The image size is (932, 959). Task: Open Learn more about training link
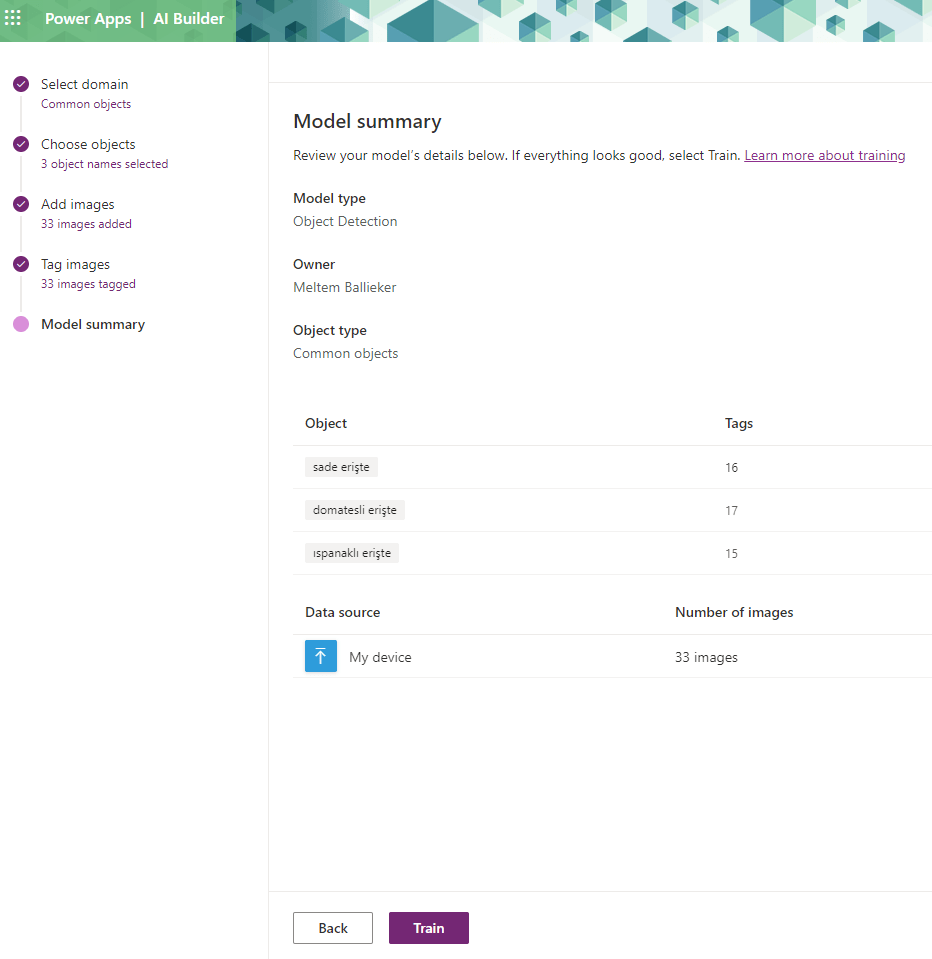[x=824, y=155]
